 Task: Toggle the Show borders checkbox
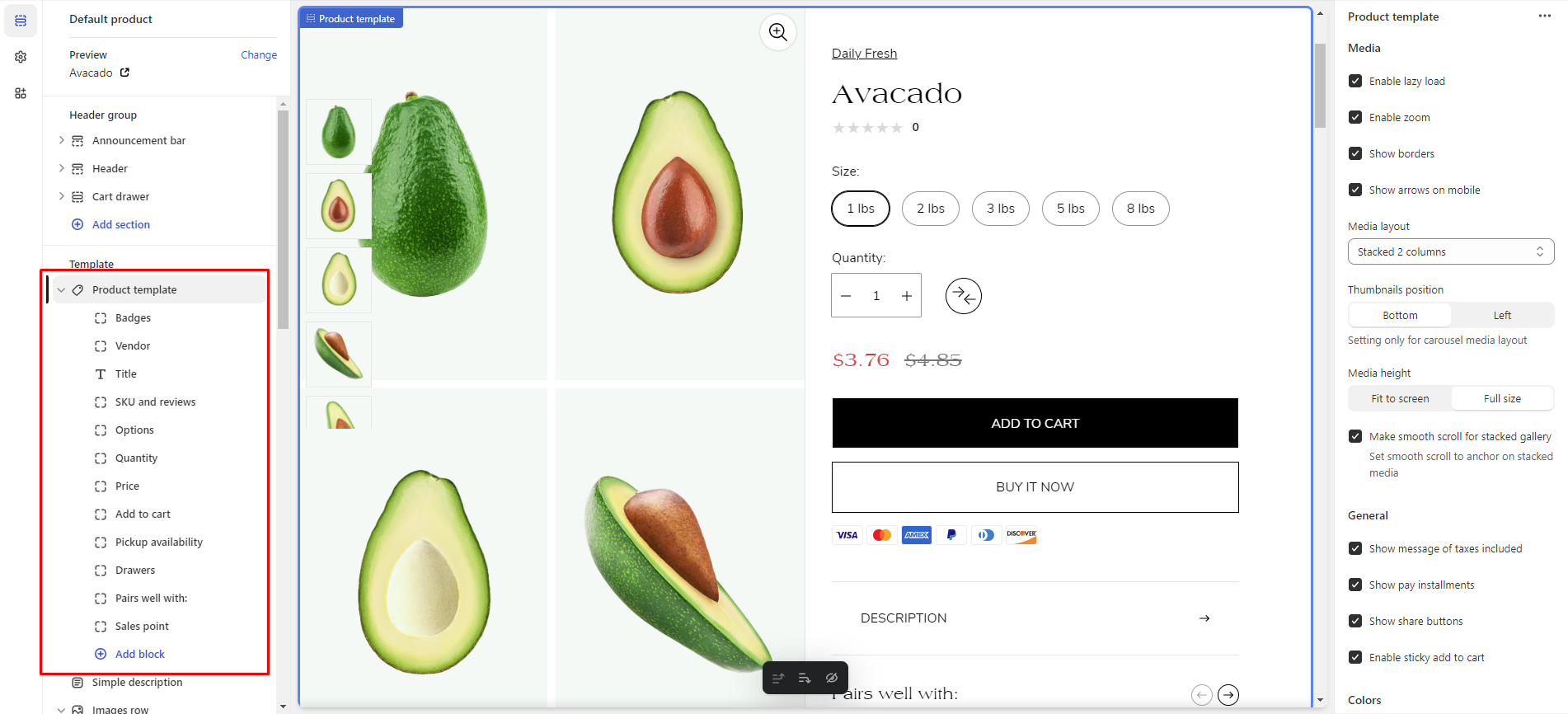click(1355, 153)
